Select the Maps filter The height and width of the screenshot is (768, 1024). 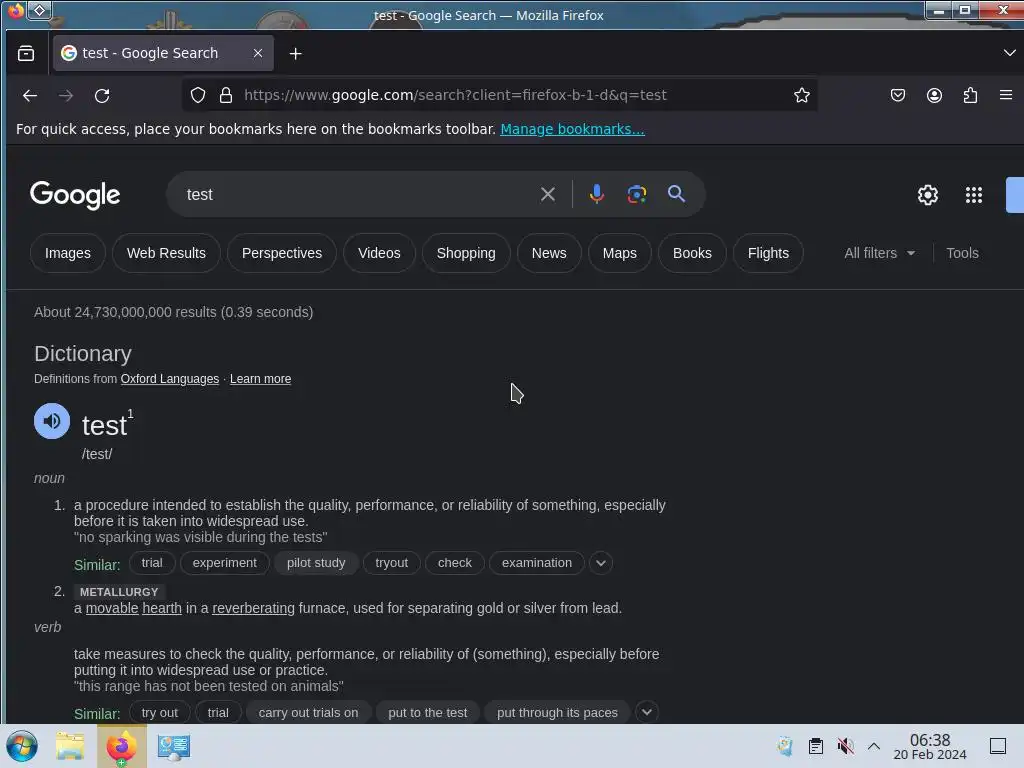point(619,253)
